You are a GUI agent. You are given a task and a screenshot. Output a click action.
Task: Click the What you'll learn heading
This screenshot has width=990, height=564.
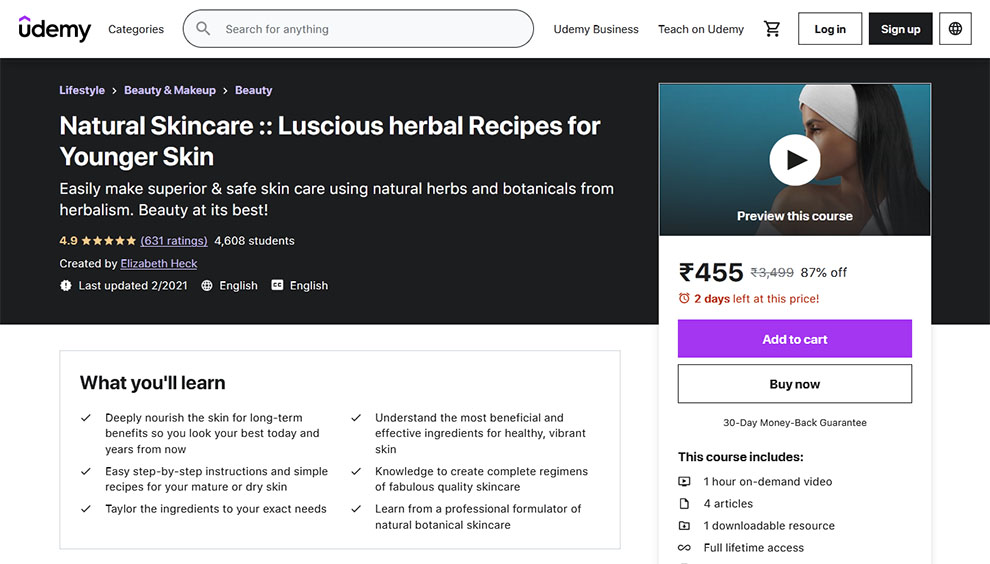[x=152, y=383]
